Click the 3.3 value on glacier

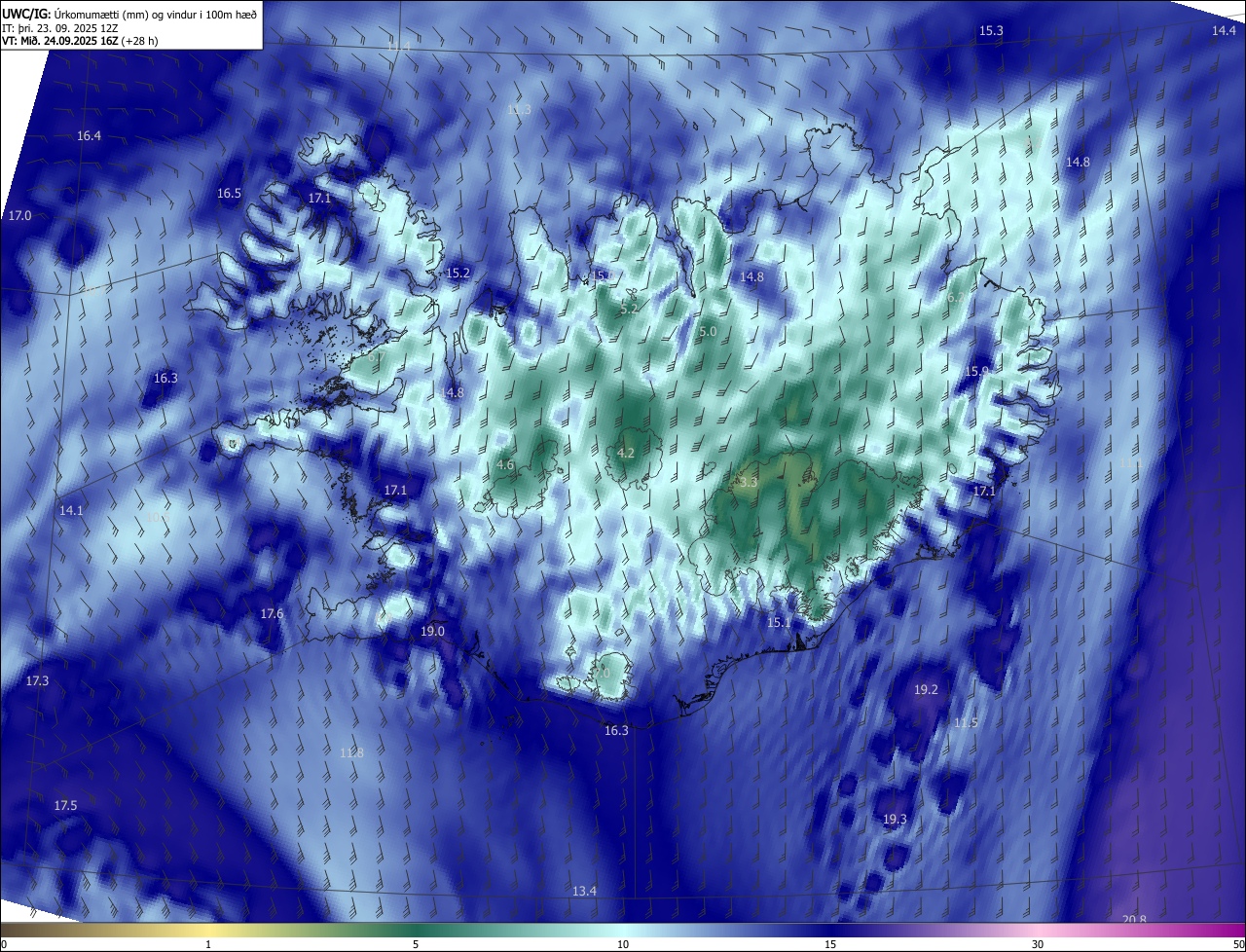(749, 483)
